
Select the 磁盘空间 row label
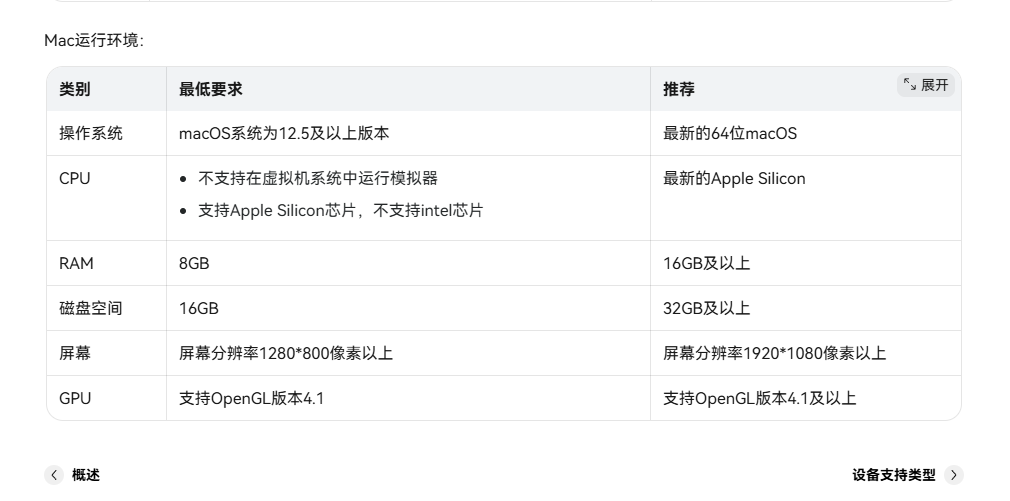pos(91,308)
